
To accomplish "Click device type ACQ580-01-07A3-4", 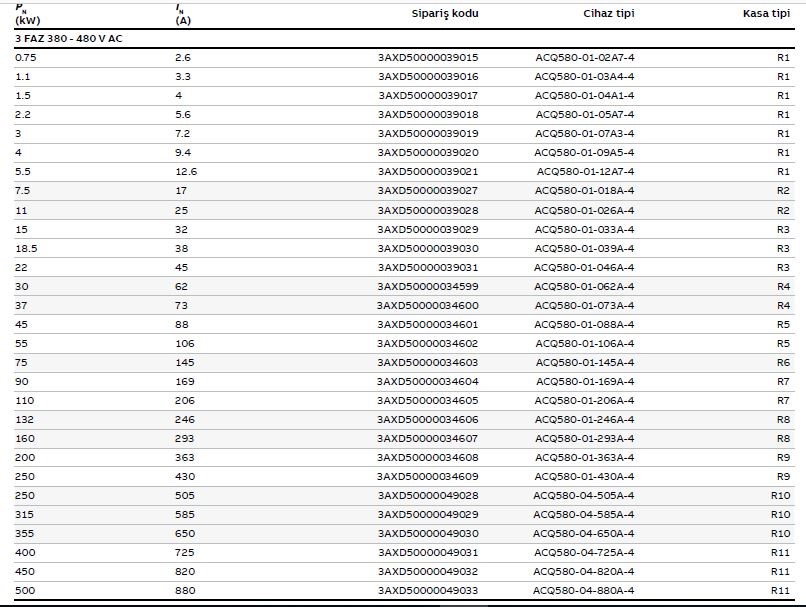I will click(x=584, y=134).
